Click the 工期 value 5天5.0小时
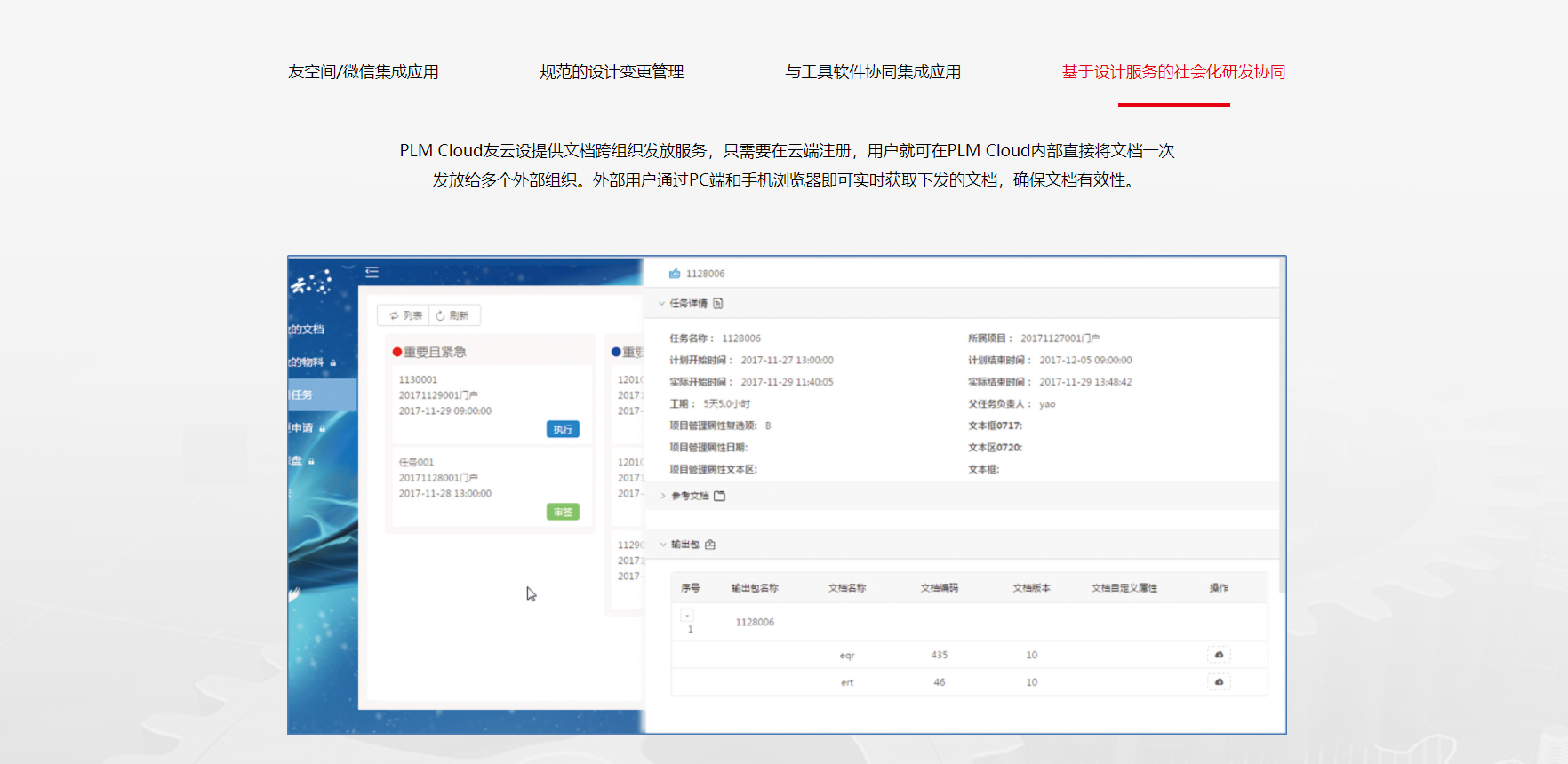The image size is (1568, 764). pos(726,404)
